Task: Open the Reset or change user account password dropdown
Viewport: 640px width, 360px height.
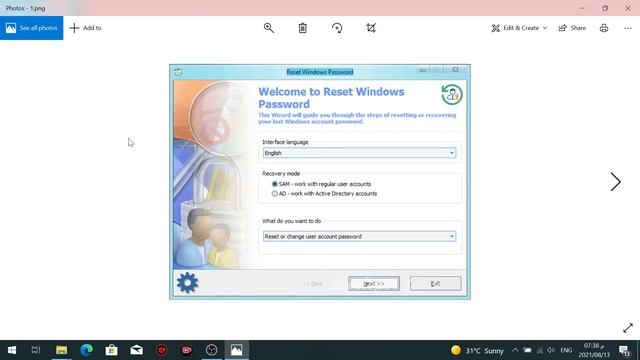Action: 359,236
